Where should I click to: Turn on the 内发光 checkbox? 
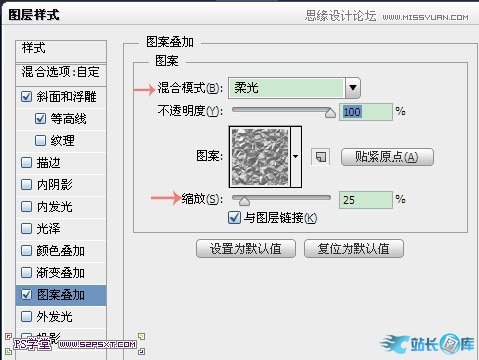[26, 206]
